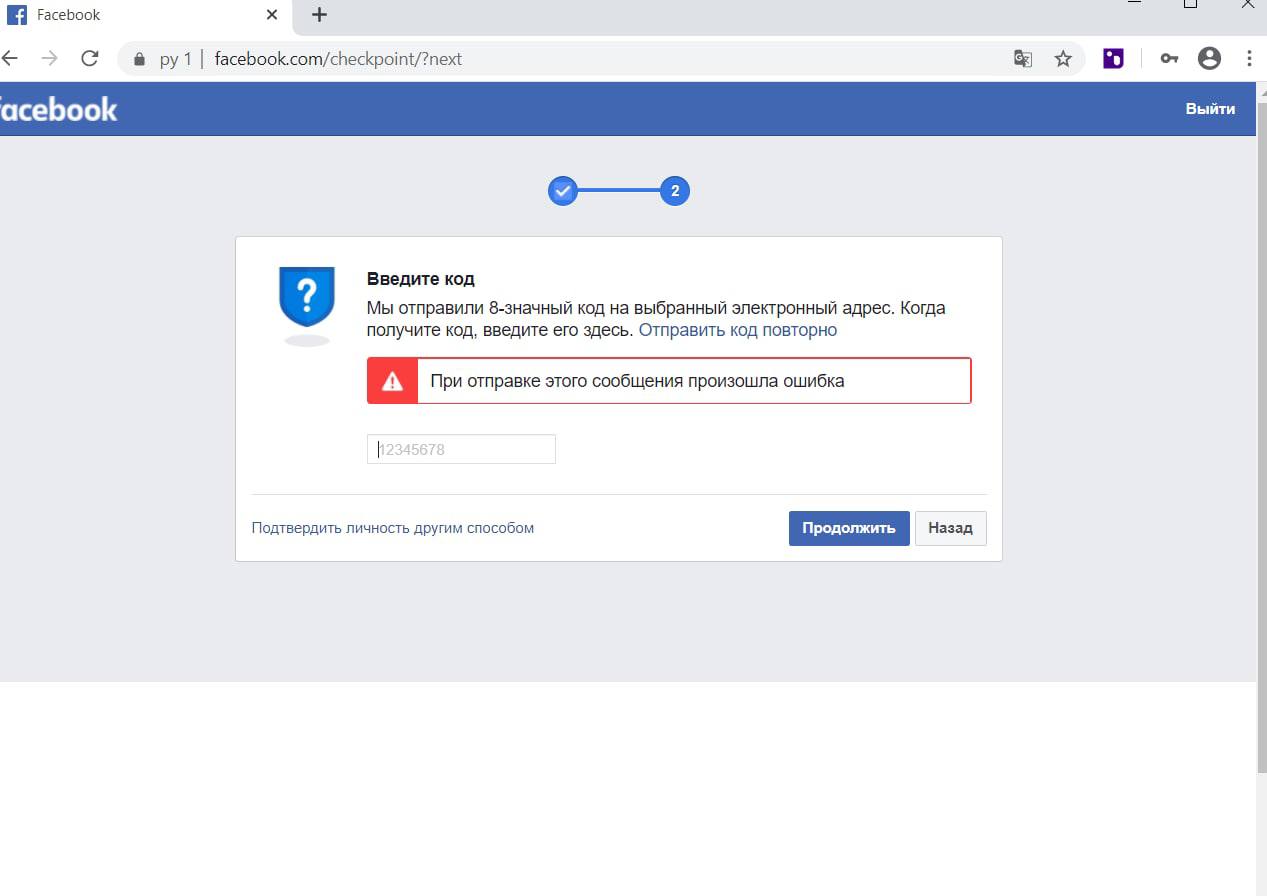Open the translate page icon
This screenshot has height=896, width=1267.
coord(1022,59)
